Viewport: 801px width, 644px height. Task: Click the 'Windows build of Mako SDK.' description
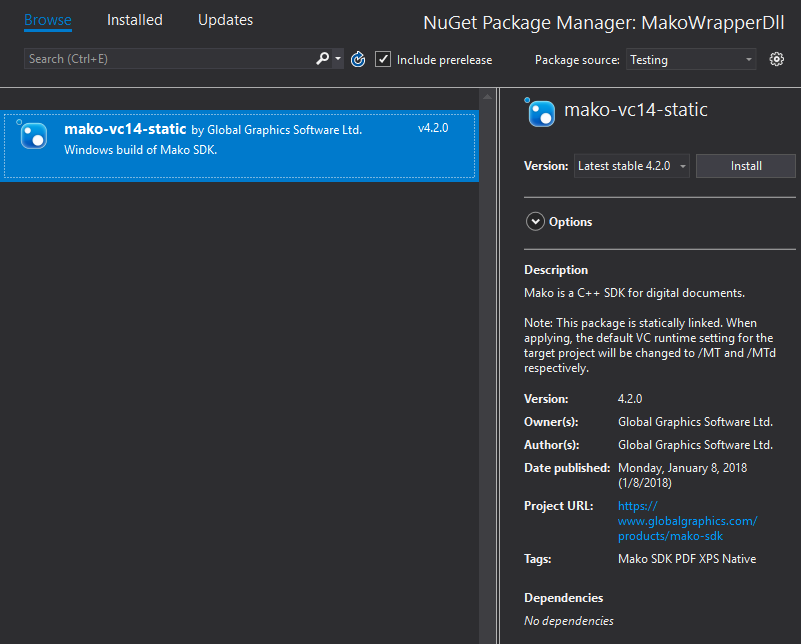(140, 150)
